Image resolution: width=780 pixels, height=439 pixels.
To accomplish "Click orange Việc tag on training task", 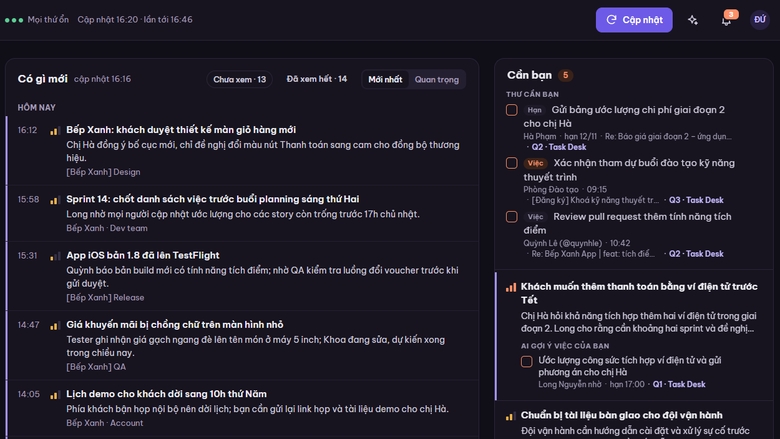I will coord(535,163).
